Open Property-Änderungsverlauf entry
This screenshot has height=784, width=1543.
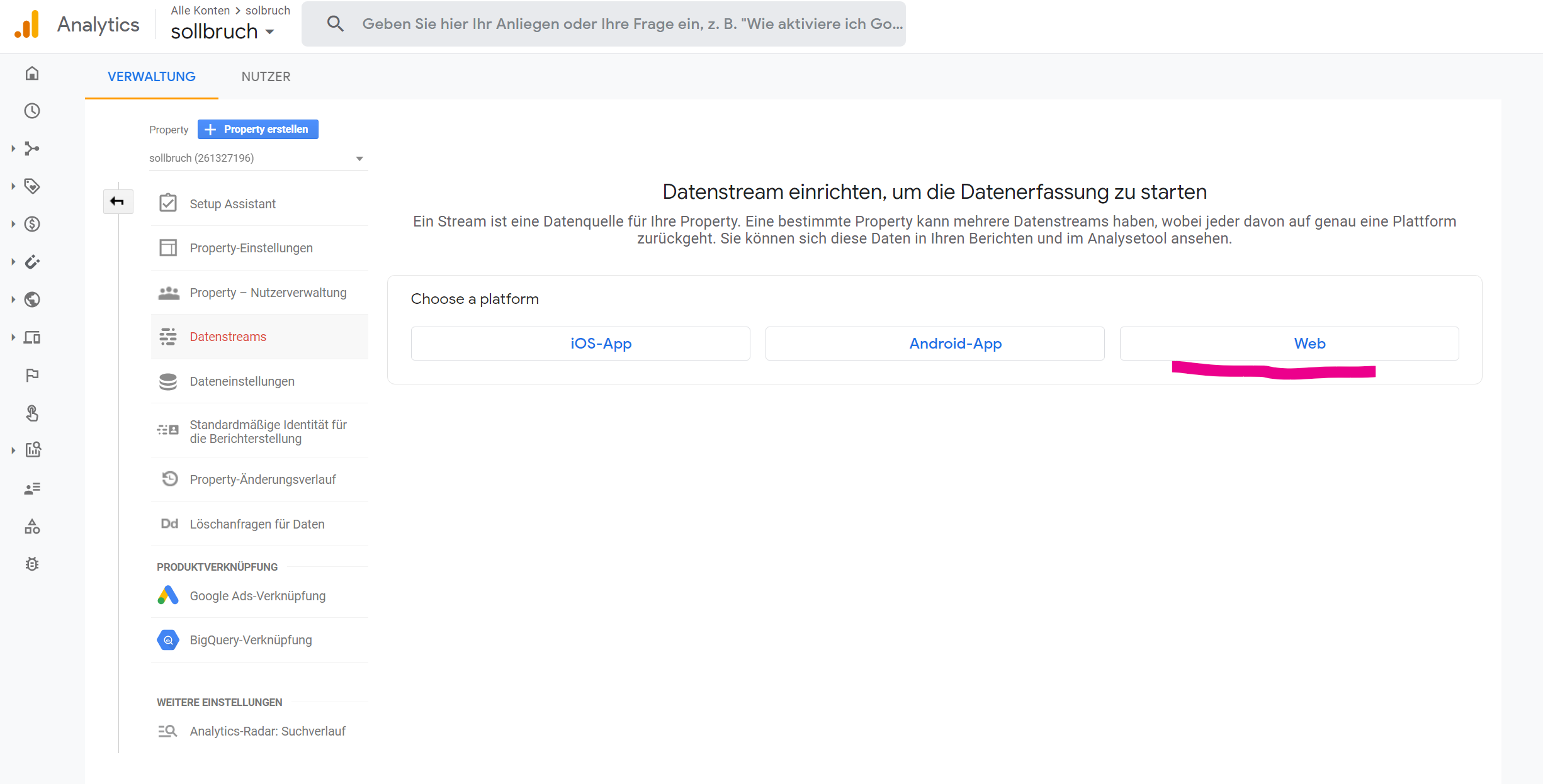point(259,479)
